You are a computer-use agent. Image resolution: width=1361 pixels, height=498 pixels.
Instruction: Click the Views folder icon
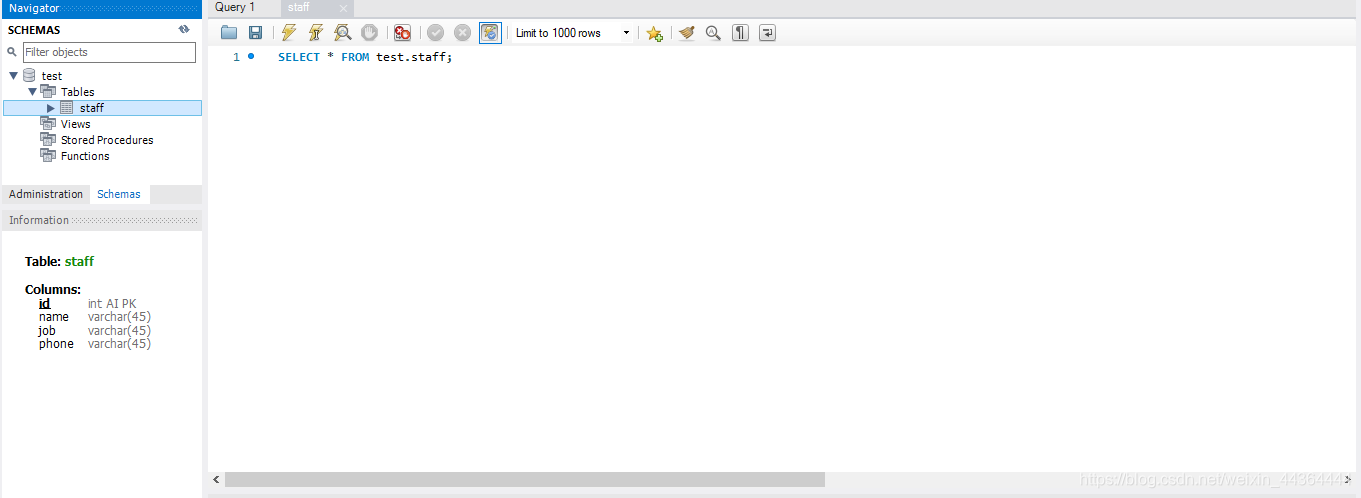pyautogui.click(x=48, y=123)
